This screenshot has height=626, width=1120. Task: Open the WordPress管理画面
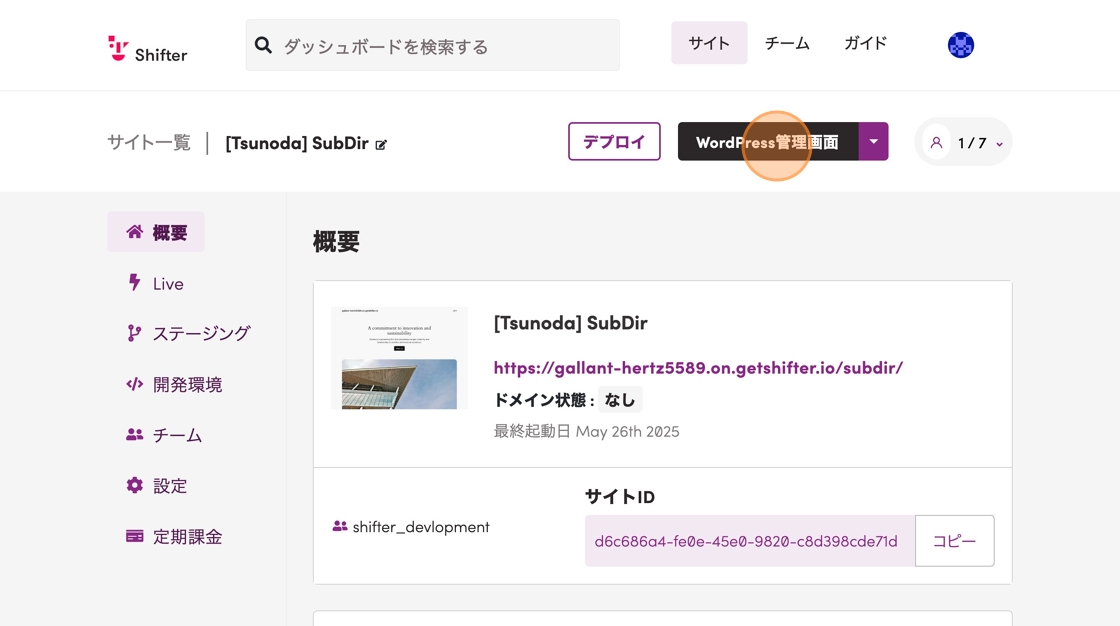tap(768, 141)
